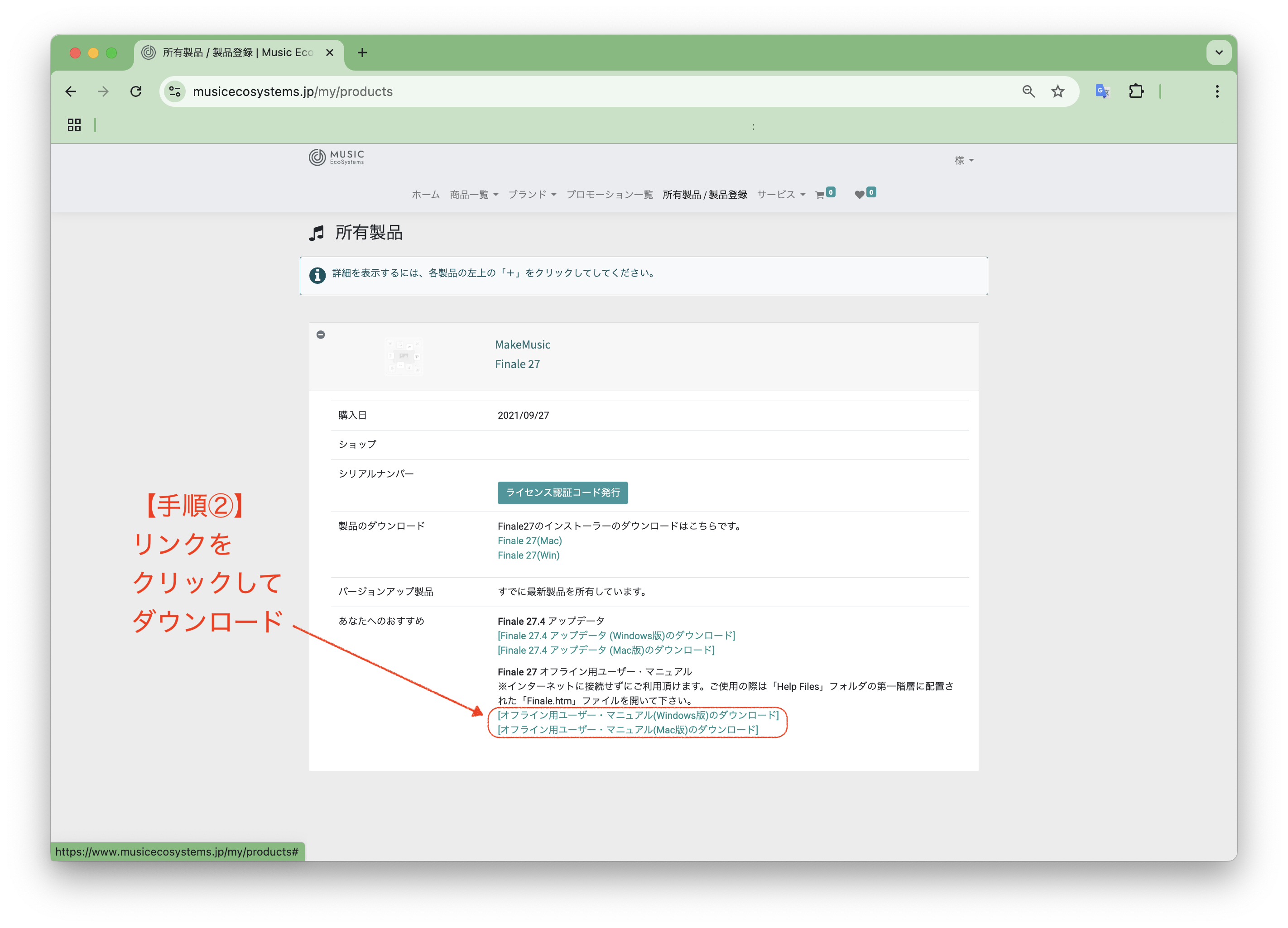Open a new browser tab
1288x928 pixels.
[x=362, y=53]
